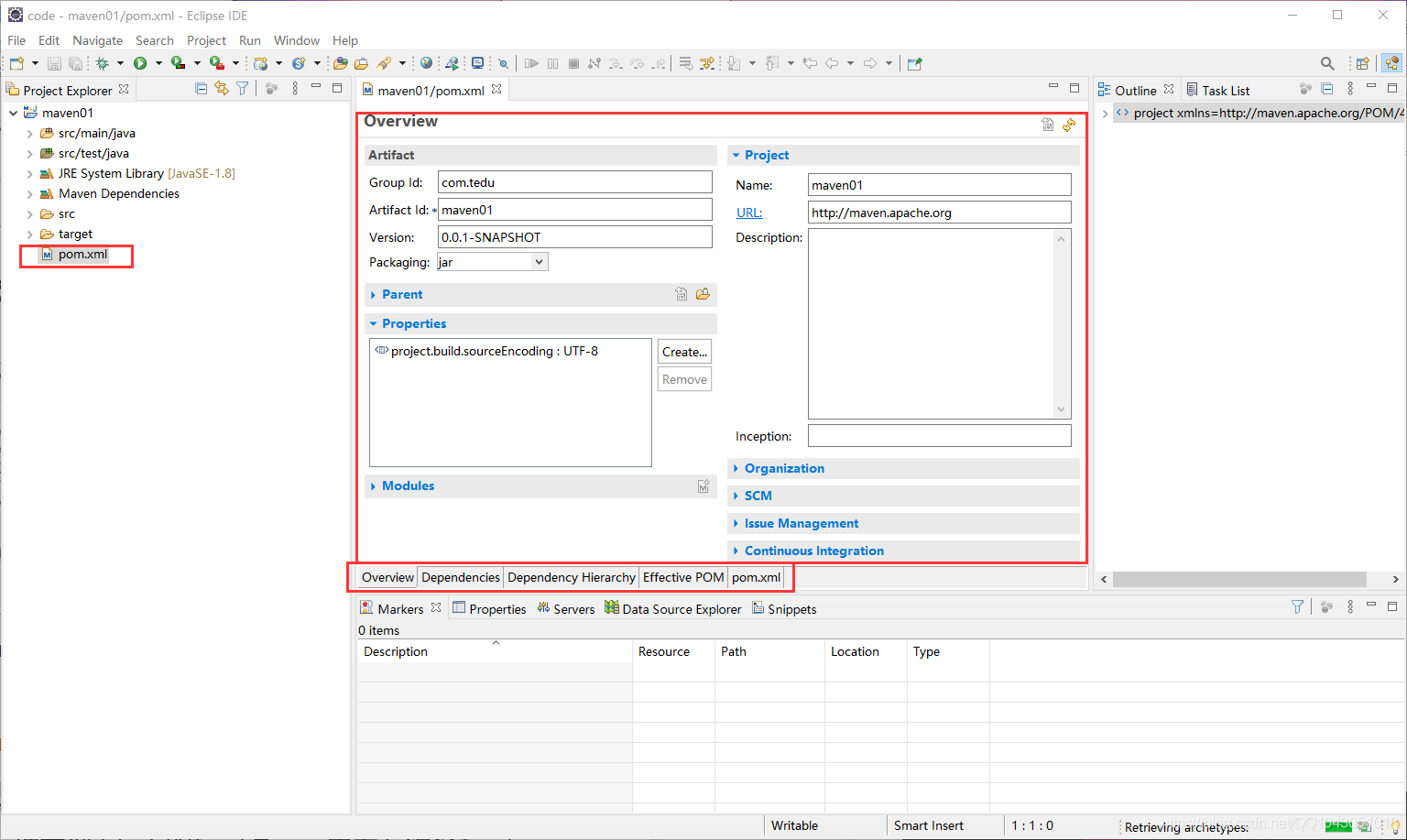Collapse the Properties section
The image size is (1407, 840).
374,324
